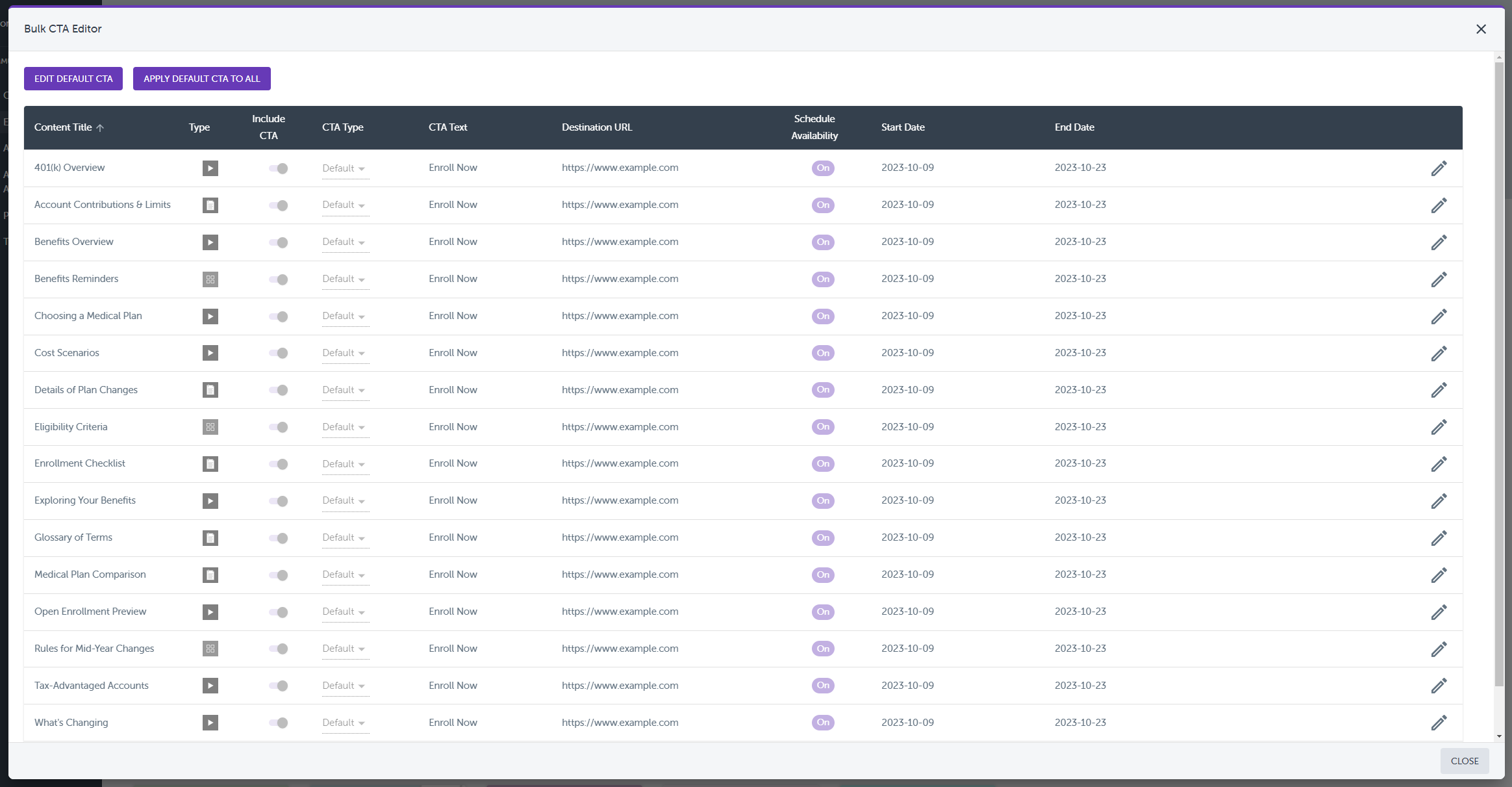This screenshot has height=787, width=1512.
Task: Click the document type icon for Account Contributions & Limits
Action: [x=210, y=205]
